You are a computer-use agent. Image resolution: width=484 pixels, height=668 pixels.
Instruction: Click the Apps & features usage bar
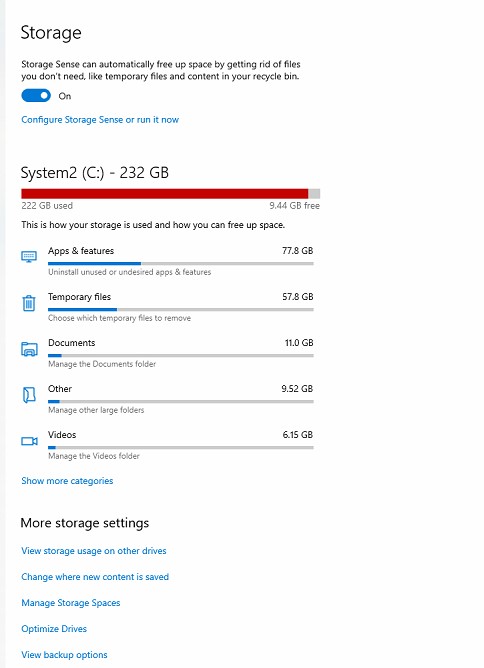click(x=181, y=264)
